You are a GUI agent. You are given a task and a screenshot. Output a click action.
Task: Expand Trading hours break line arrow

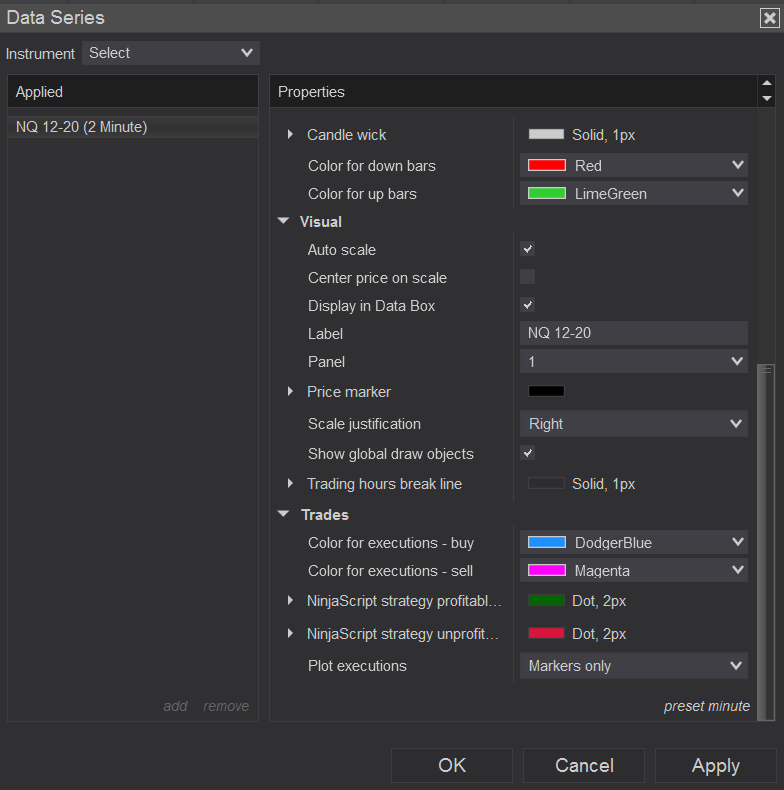click(291, 484)
